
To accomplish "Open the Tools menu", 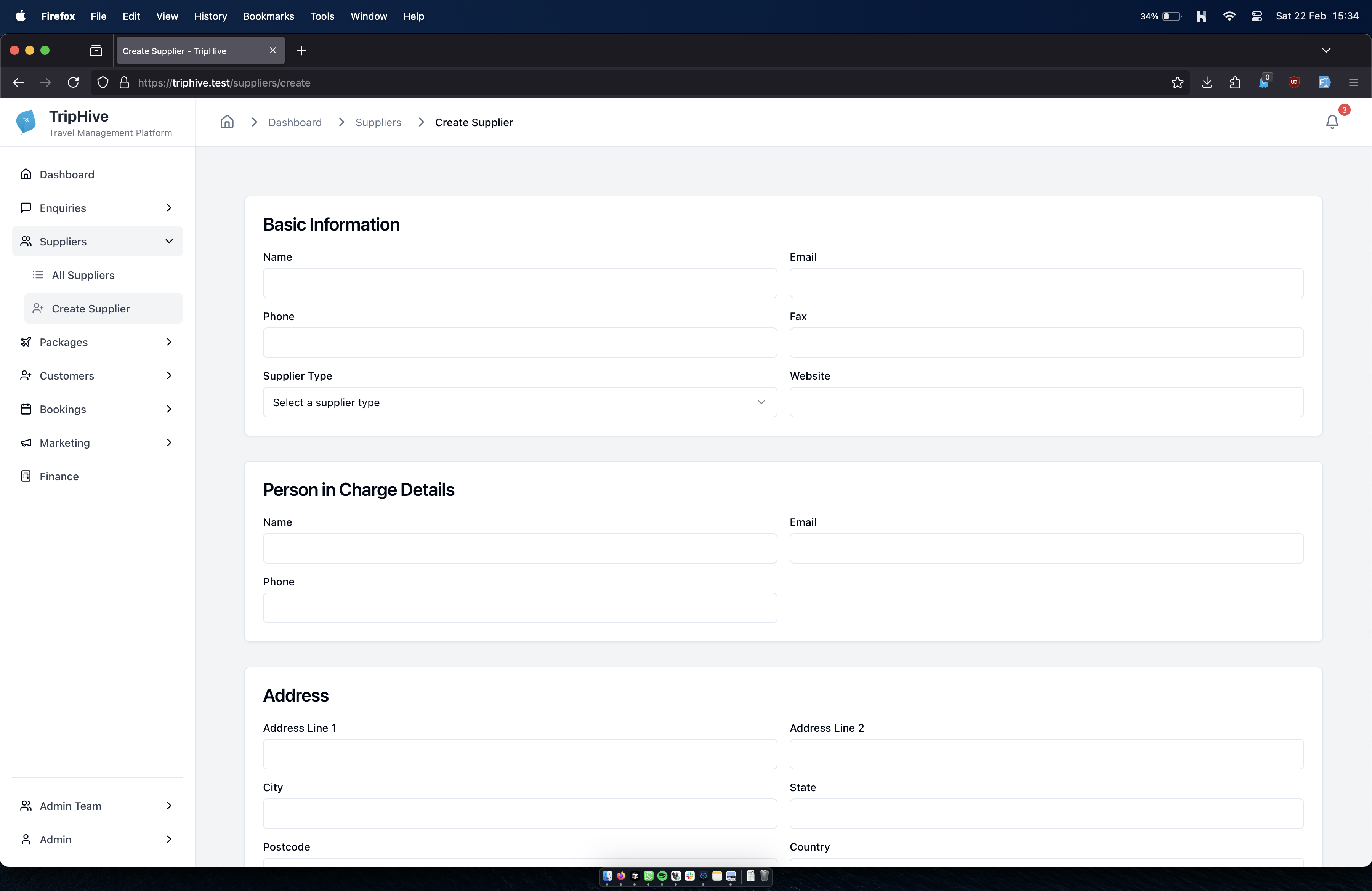I will (322, 16).
